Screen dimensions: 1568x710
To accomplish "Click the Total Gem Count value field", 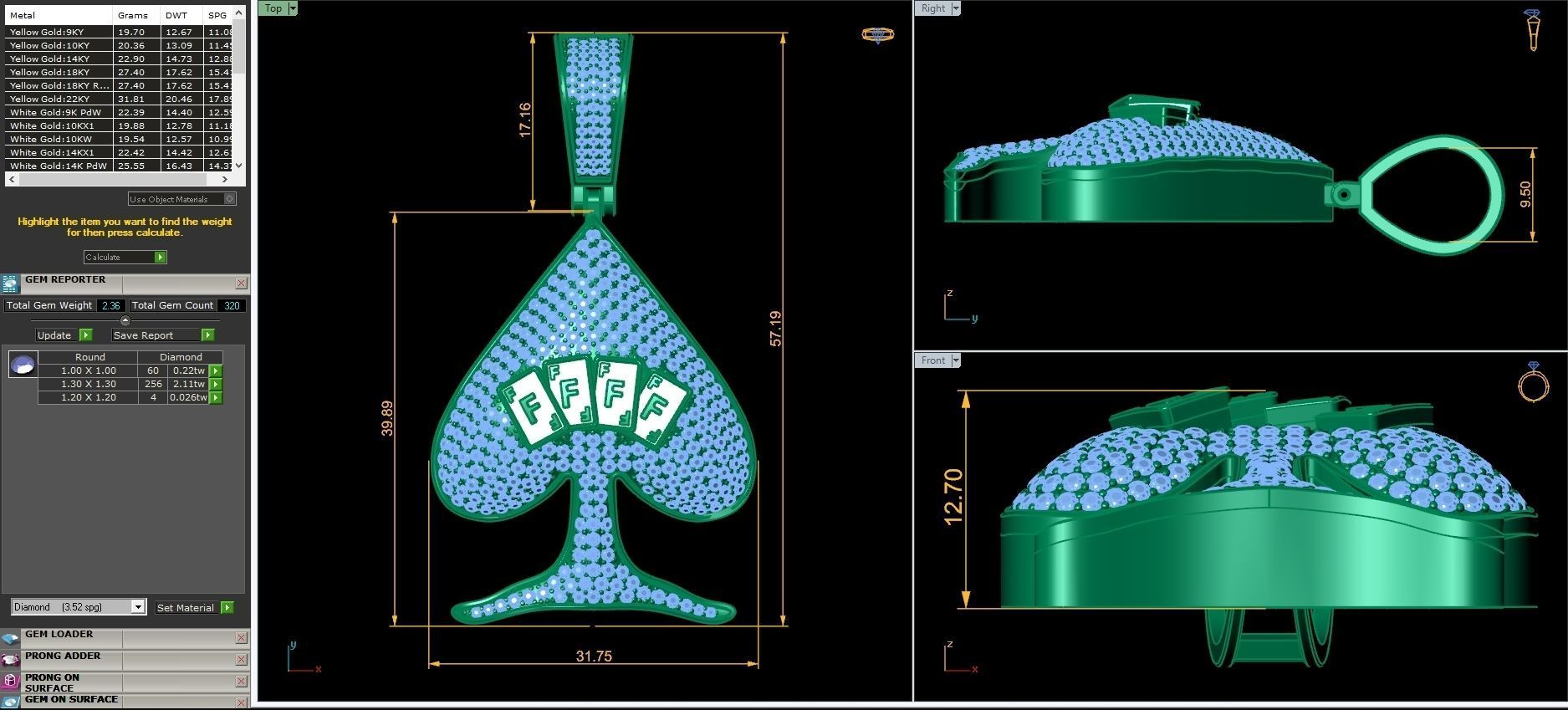I will (x=232, y=305).
